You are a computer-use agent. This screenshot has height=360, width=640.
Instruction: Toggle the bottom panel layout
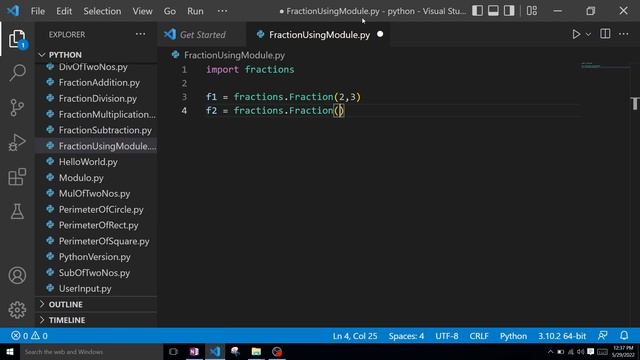tap(493, 11)
